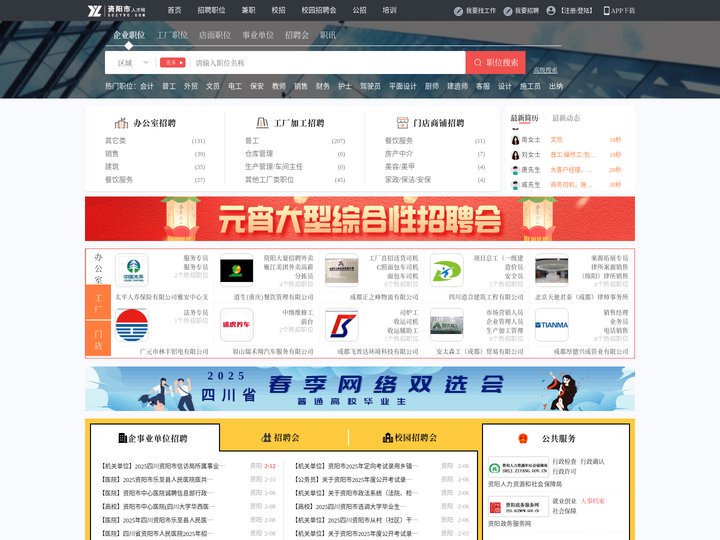The height and width of the screenshot is (540, 720).
Task: Click the red 更多 tag in search bar
Action: click(173, 62)
